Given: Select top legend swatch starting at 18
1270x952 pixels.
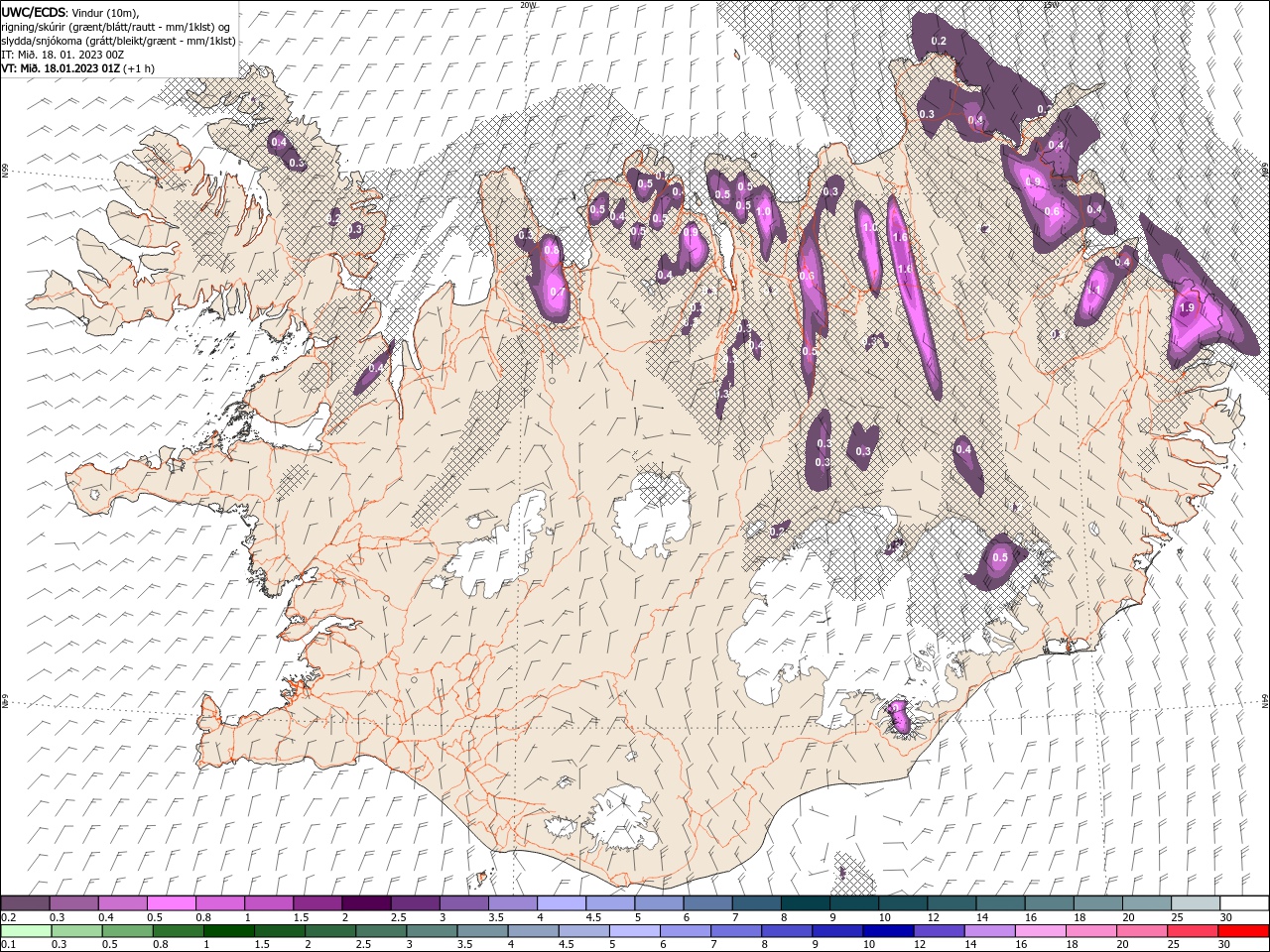Looking at the screenshot, I should click(x=1097, y=903).
